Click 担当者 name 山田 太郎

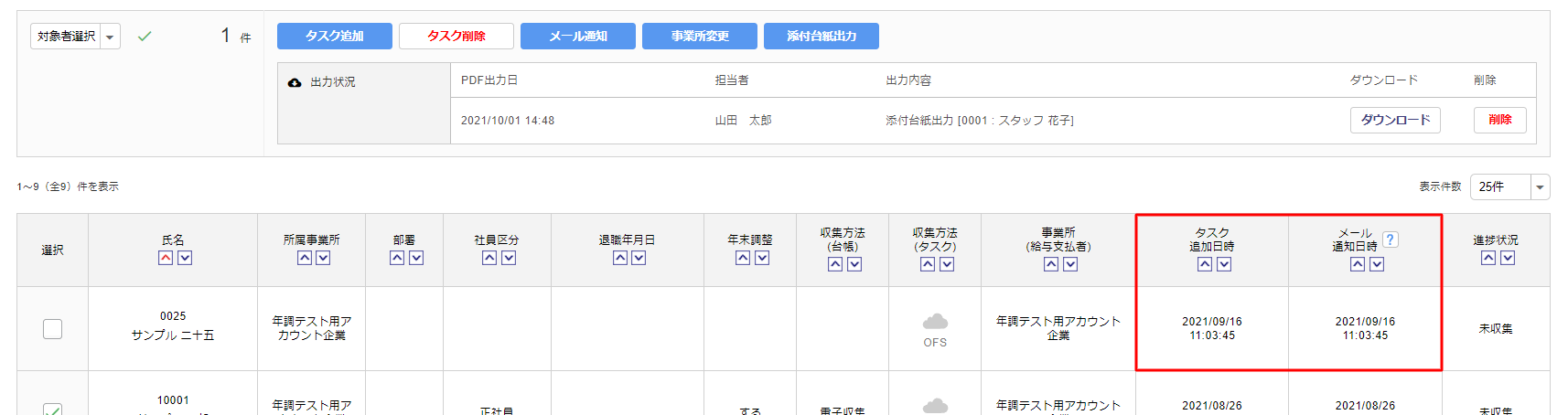(743, 121)
